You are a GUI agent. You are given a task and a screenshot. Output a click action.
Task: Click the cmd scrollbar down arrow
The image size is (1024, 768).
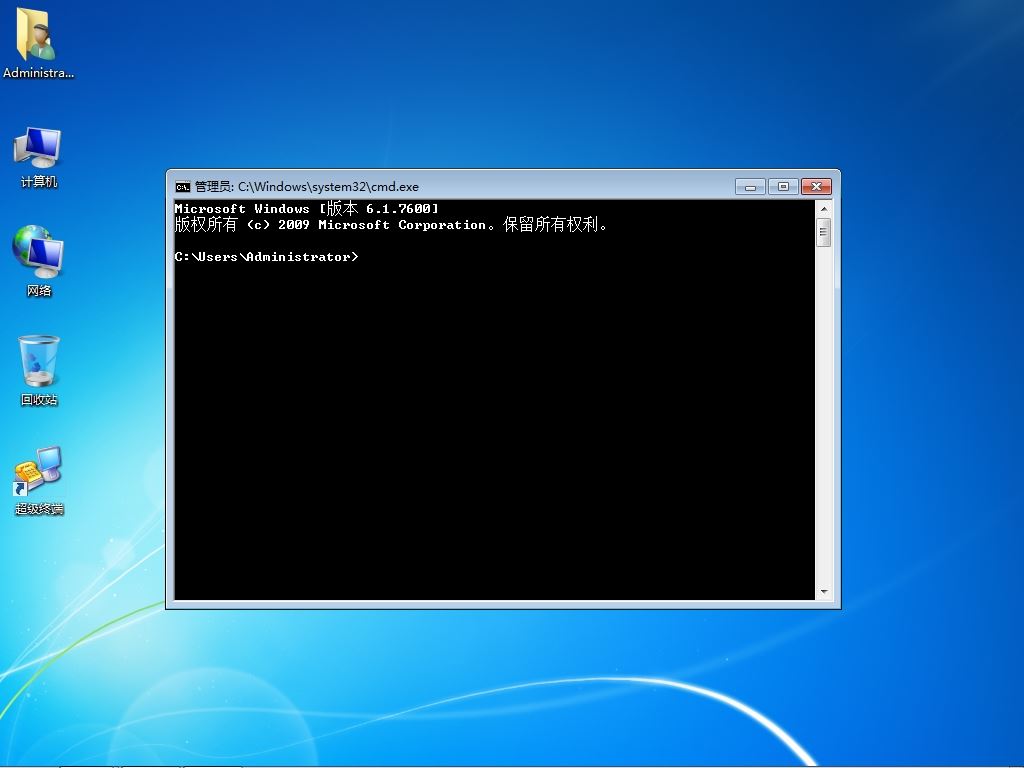(x=824, y=592)
